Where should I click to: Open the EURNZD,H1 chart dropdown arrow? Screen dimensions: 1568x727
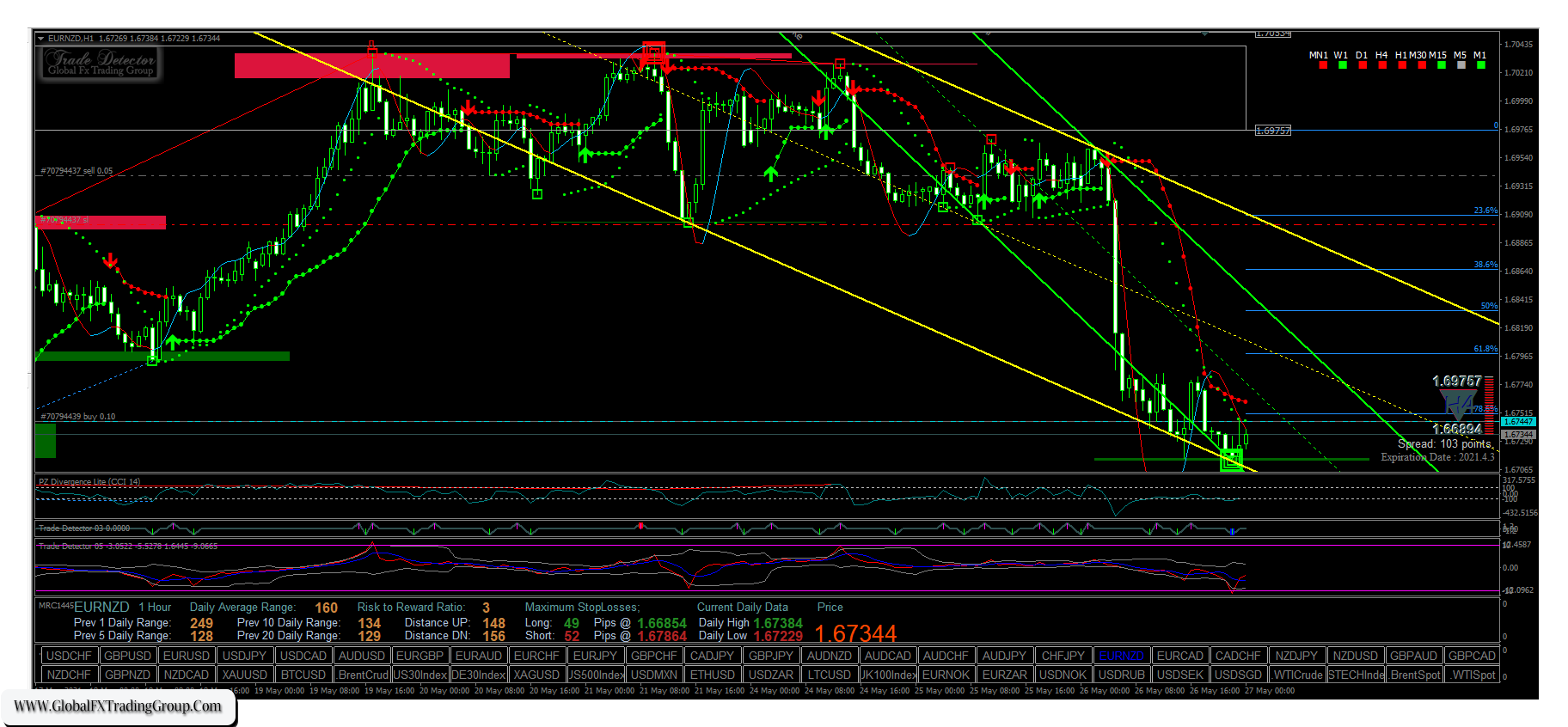coord(40,39)
